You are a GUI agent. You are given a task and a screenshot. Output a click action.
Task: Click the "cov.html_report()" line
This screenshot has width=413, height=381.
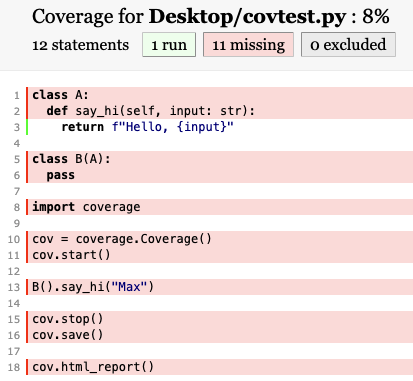point(220,367)
